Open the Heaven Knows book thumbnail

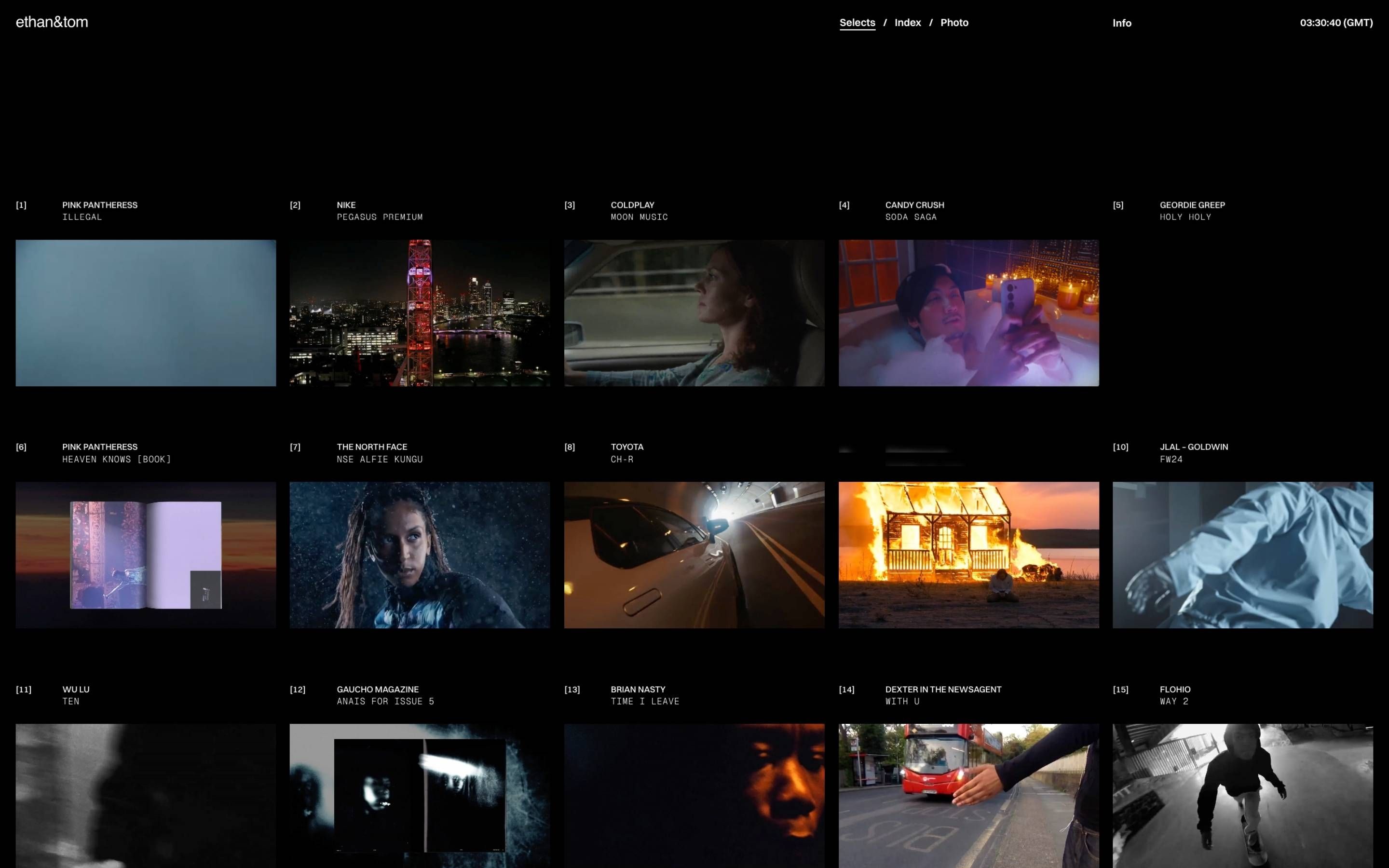click(145, 555)
